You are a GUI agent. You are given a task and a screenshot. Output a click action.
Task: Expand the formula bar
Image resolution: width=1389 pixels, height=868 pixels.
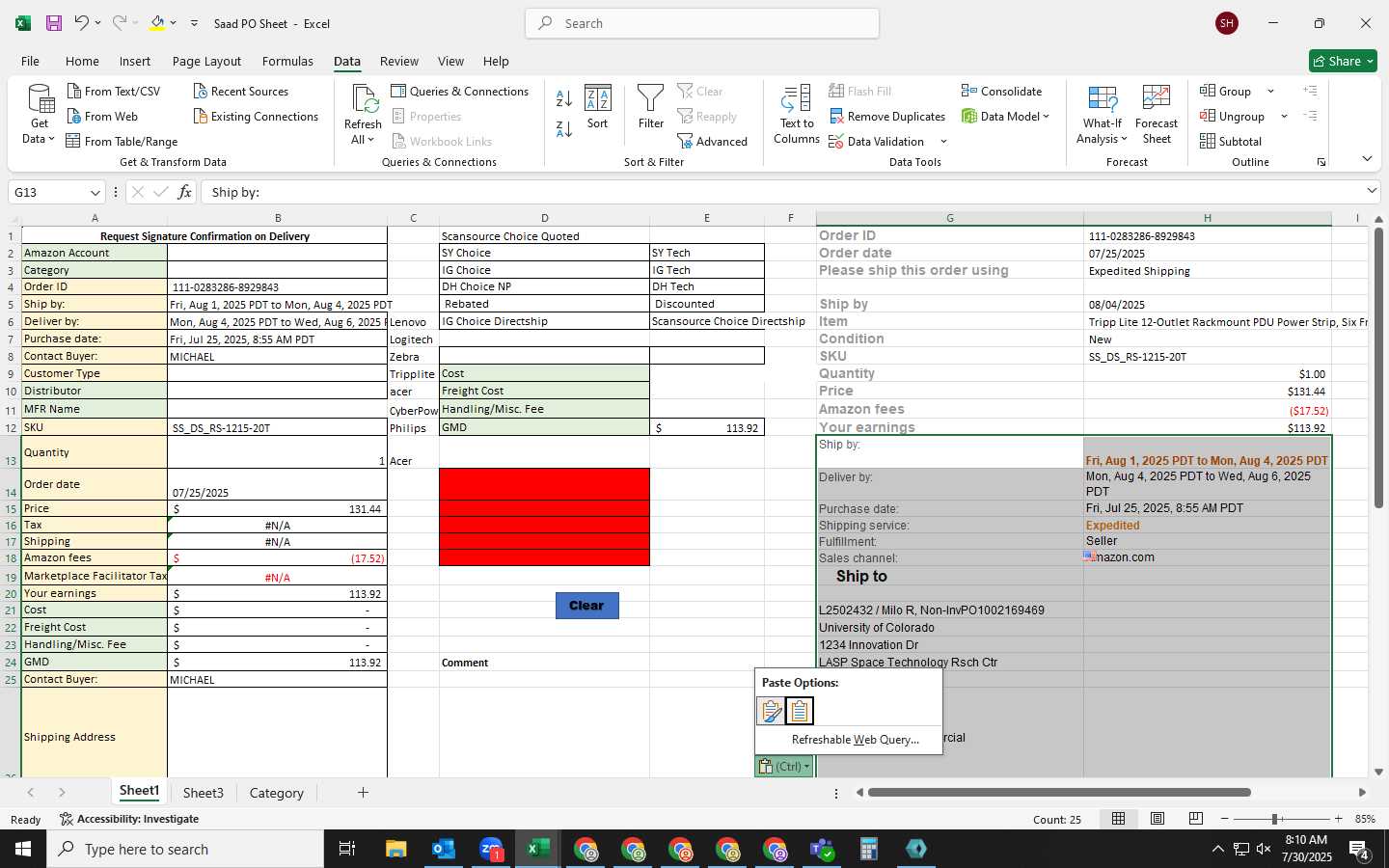pyautogui.click(x=1372, y=191)
